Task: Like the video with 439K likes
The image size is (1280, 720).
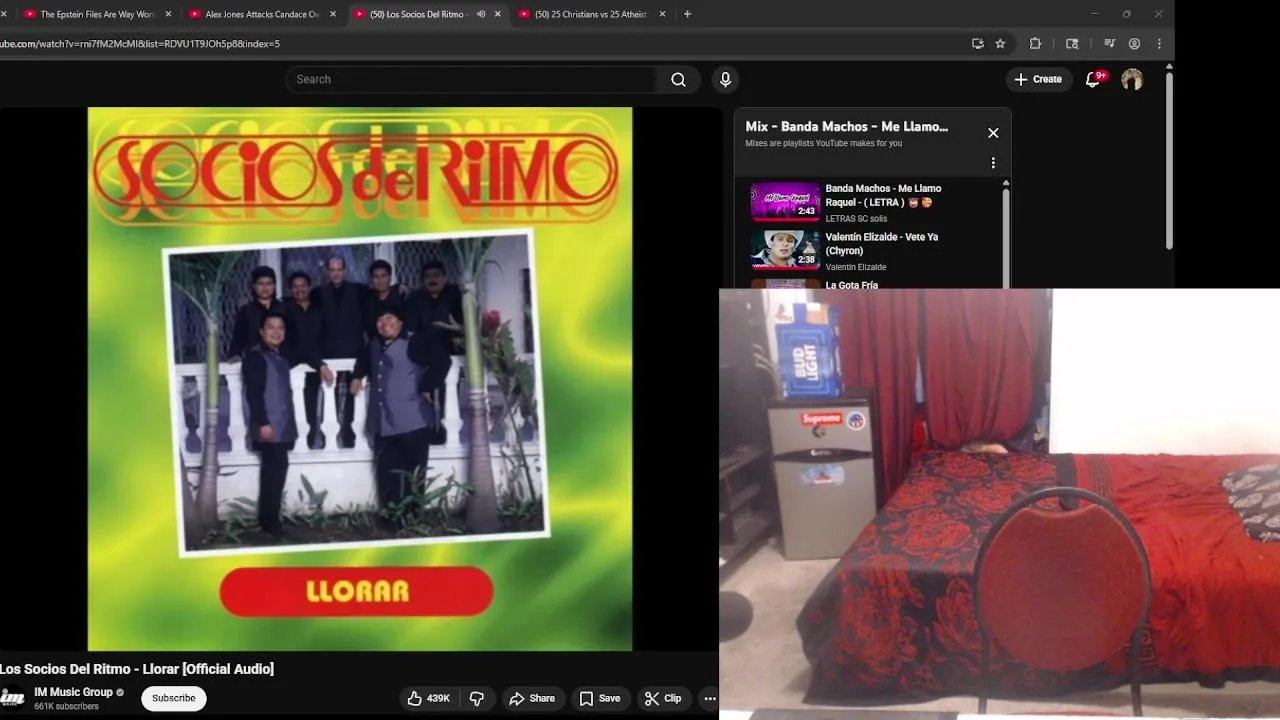Action: [x=428, y=698]
